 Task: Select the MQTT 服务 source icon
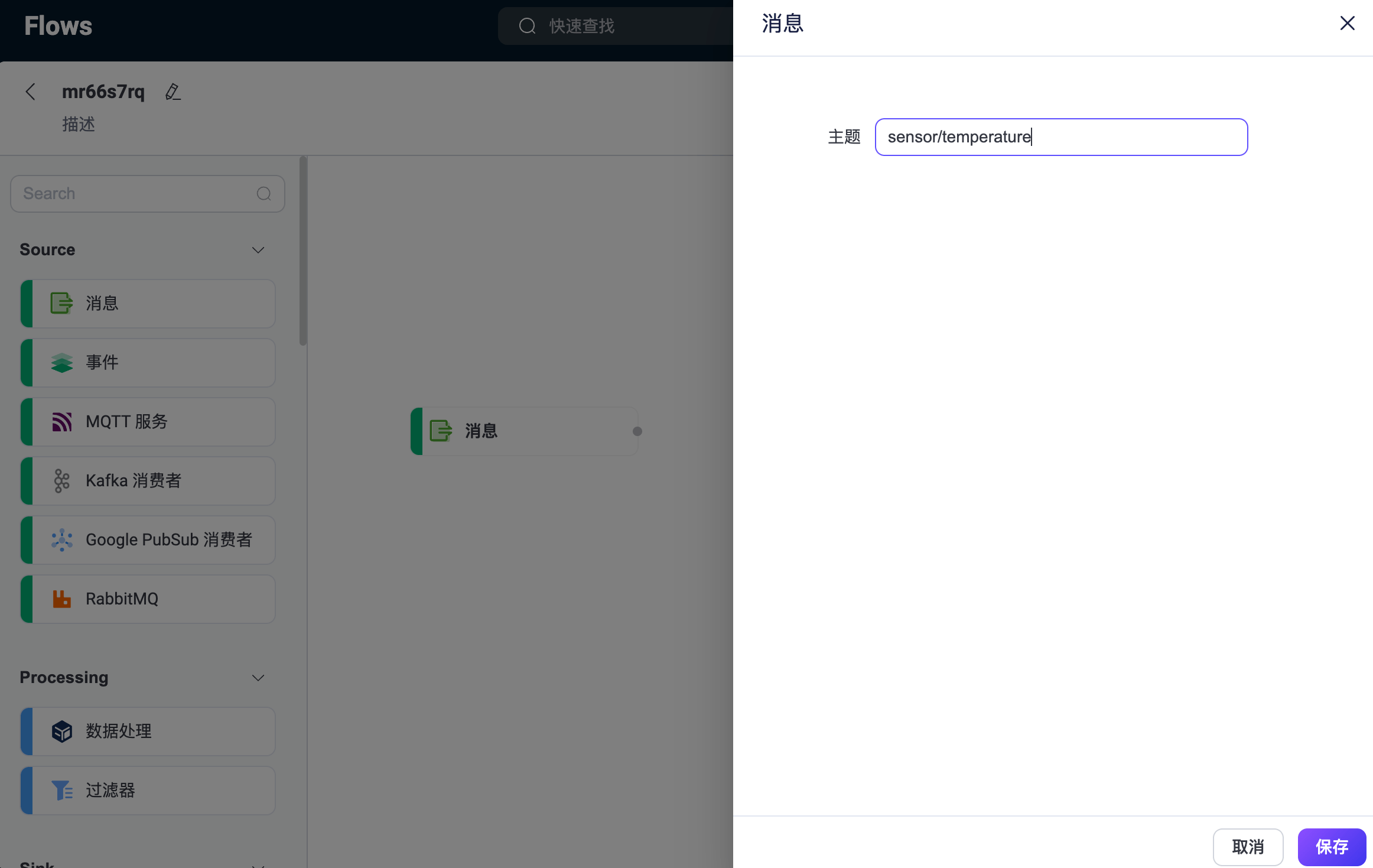click(x=61, y=421)
